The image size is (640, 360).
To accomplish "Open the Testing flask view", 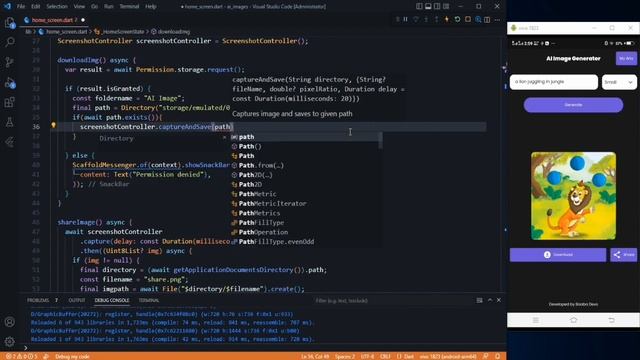I will [x=9, y=122].
